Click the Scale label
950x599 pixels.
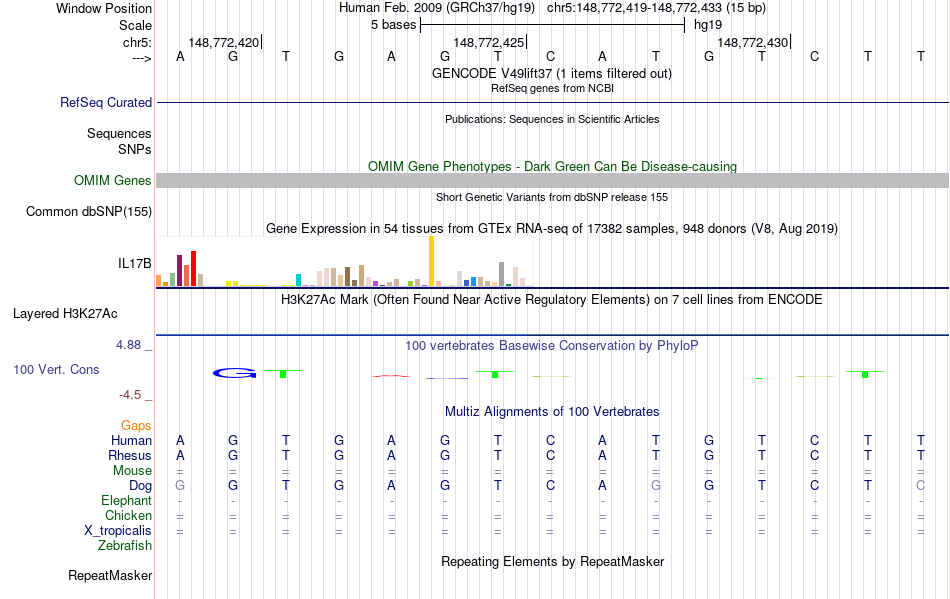click(136, 25)
